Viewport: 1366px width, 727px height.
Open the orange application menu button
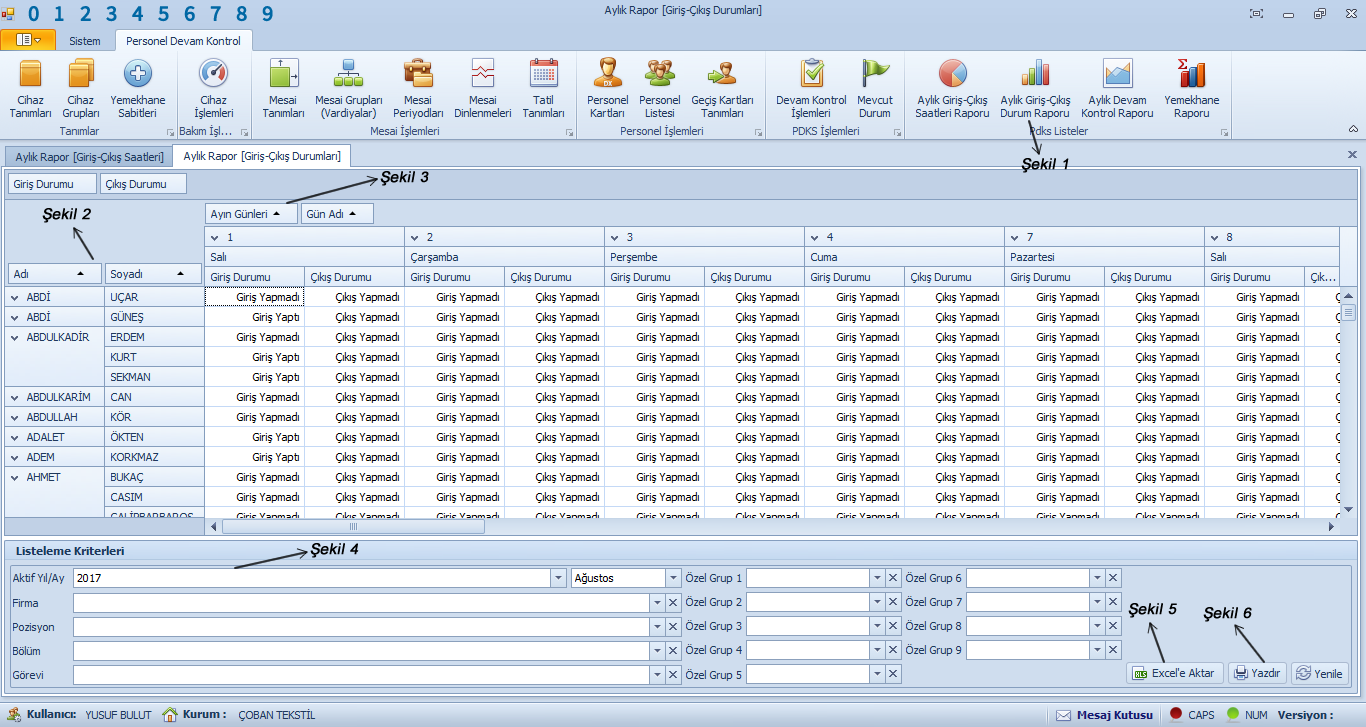pyautogui.click(x=28, y=40)
